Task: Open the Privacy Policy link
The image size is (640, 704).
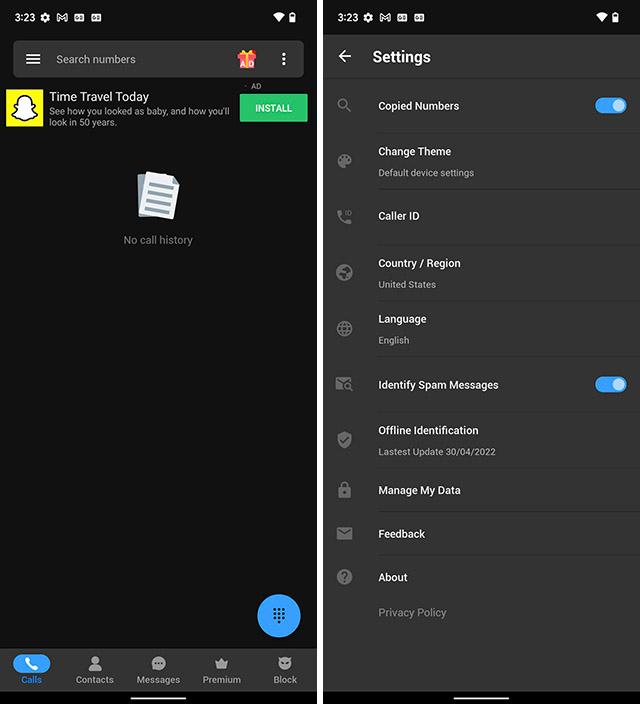Action: coord(412,612)
